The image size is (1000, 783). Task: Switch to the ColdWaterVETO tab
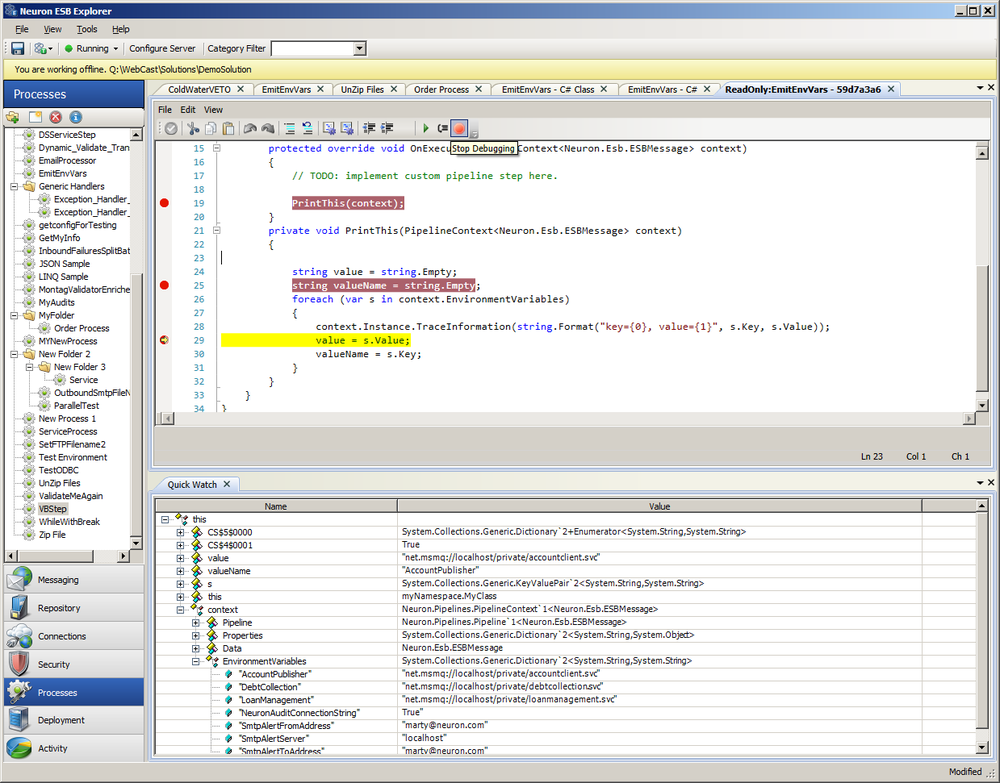coord(199,89)
